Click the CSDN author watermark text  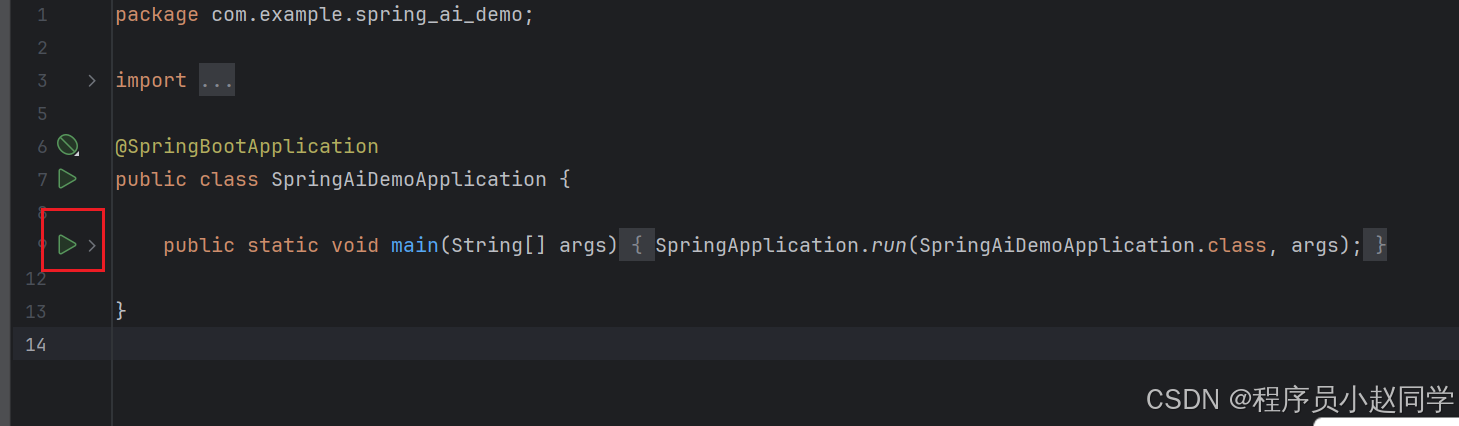coord(1300,400)
